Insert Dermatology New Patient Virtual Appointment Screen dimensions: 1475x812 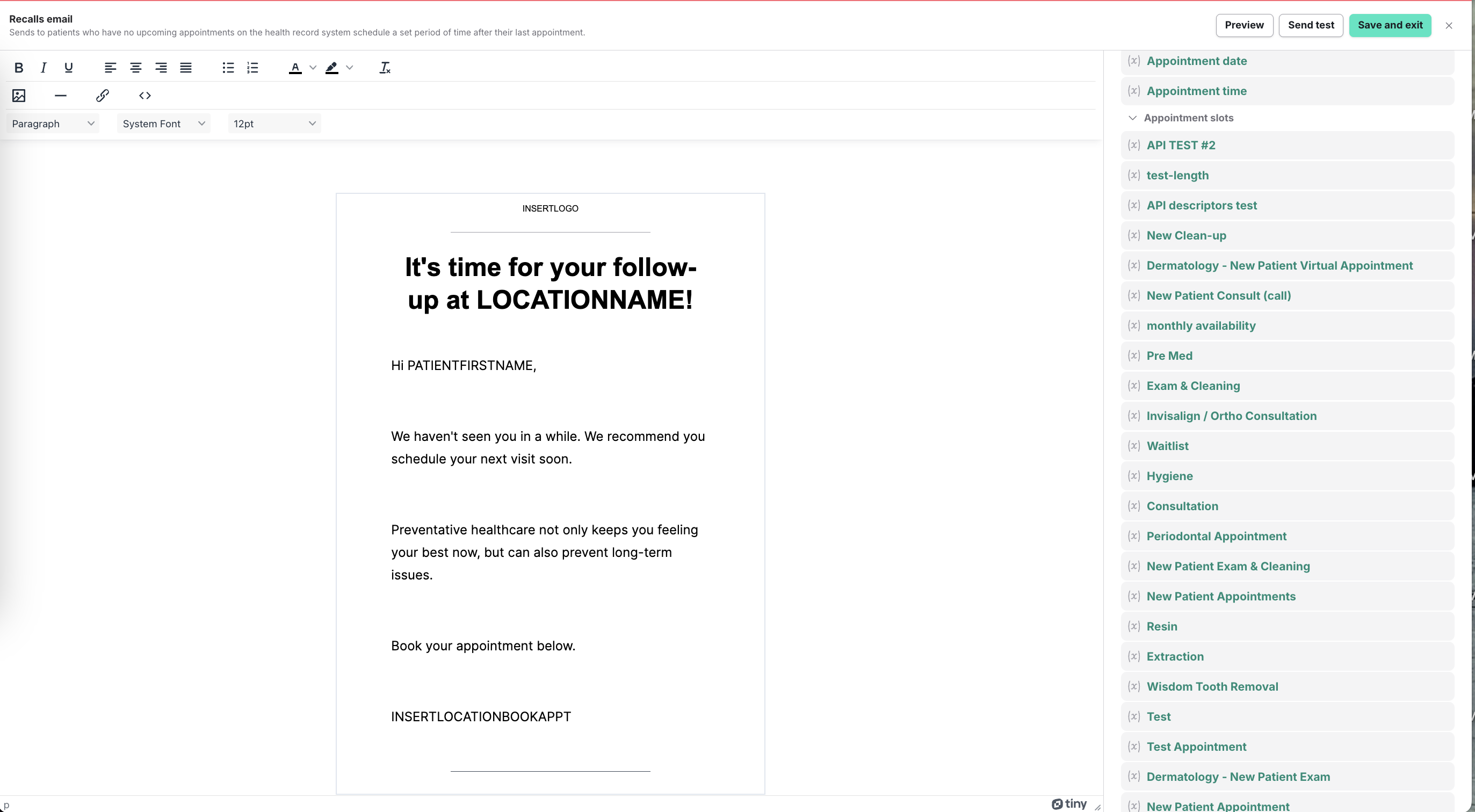(x=1287, y=266)
